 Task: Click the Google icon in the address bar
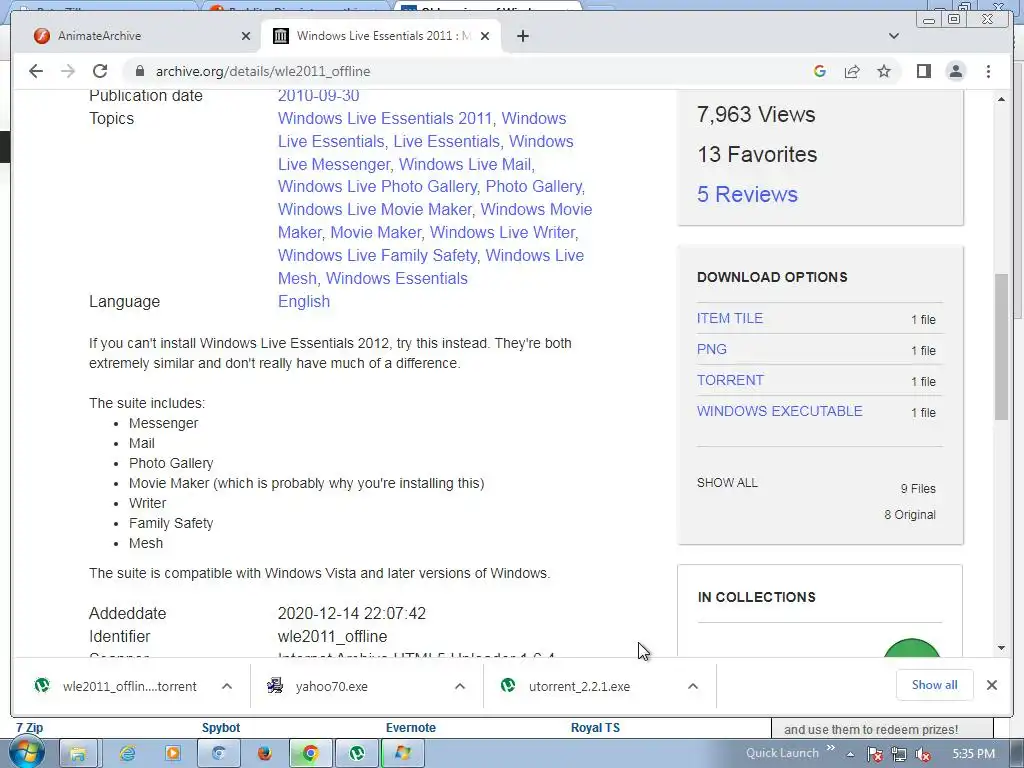pyautogui.click(x=820, y=71)
